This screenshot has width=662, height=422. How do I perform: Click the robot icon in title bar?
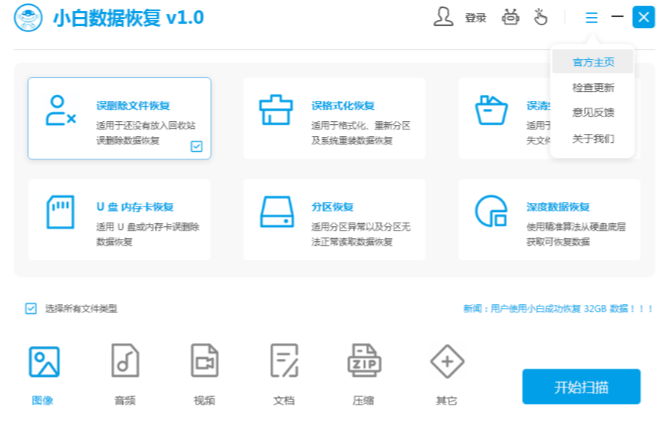tap(510, 17)
